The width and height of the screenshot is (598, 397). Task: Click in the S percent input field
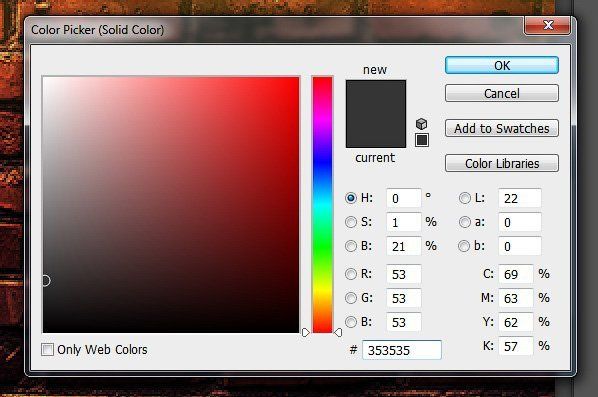[403, 222]
